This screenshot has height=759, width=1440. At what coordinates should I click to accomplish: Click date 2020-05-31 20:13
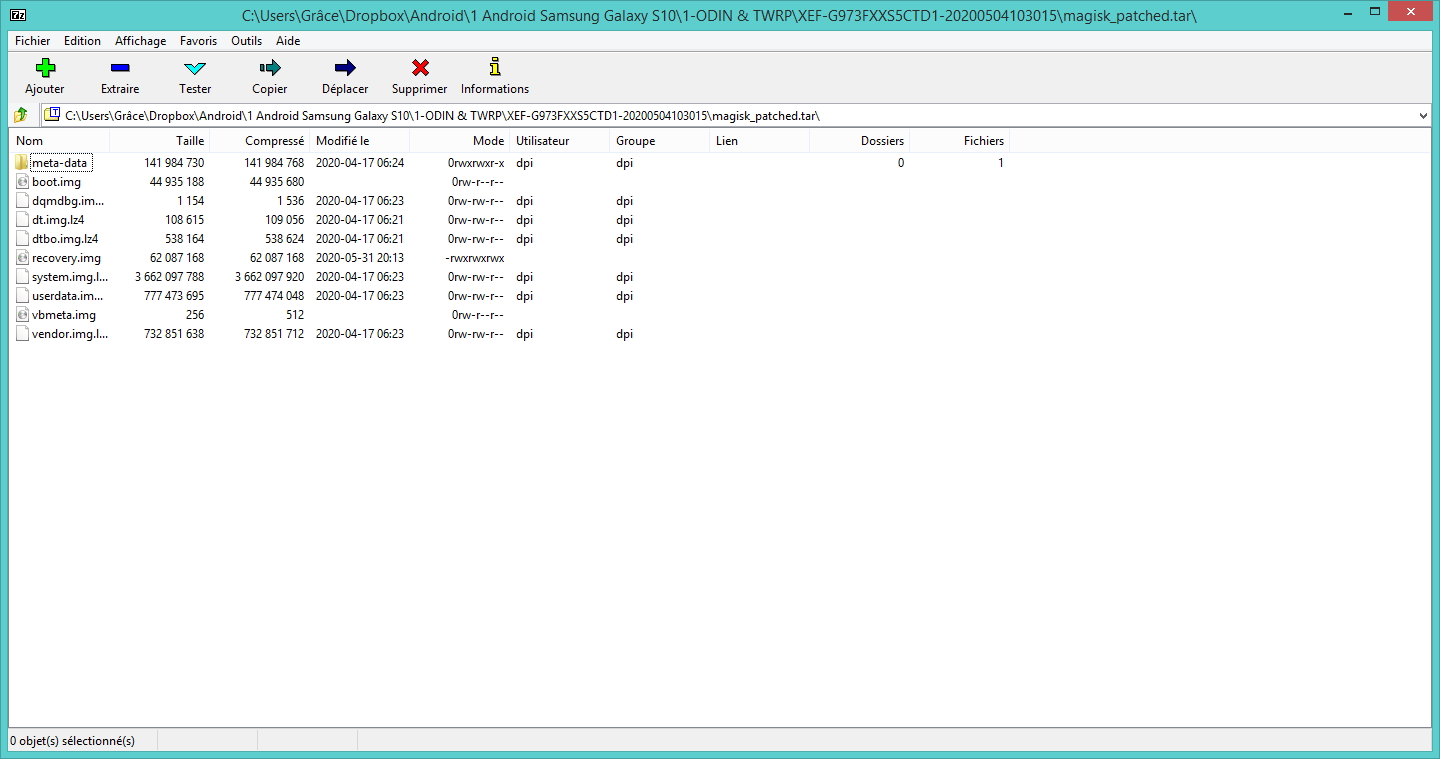point(360,258)
